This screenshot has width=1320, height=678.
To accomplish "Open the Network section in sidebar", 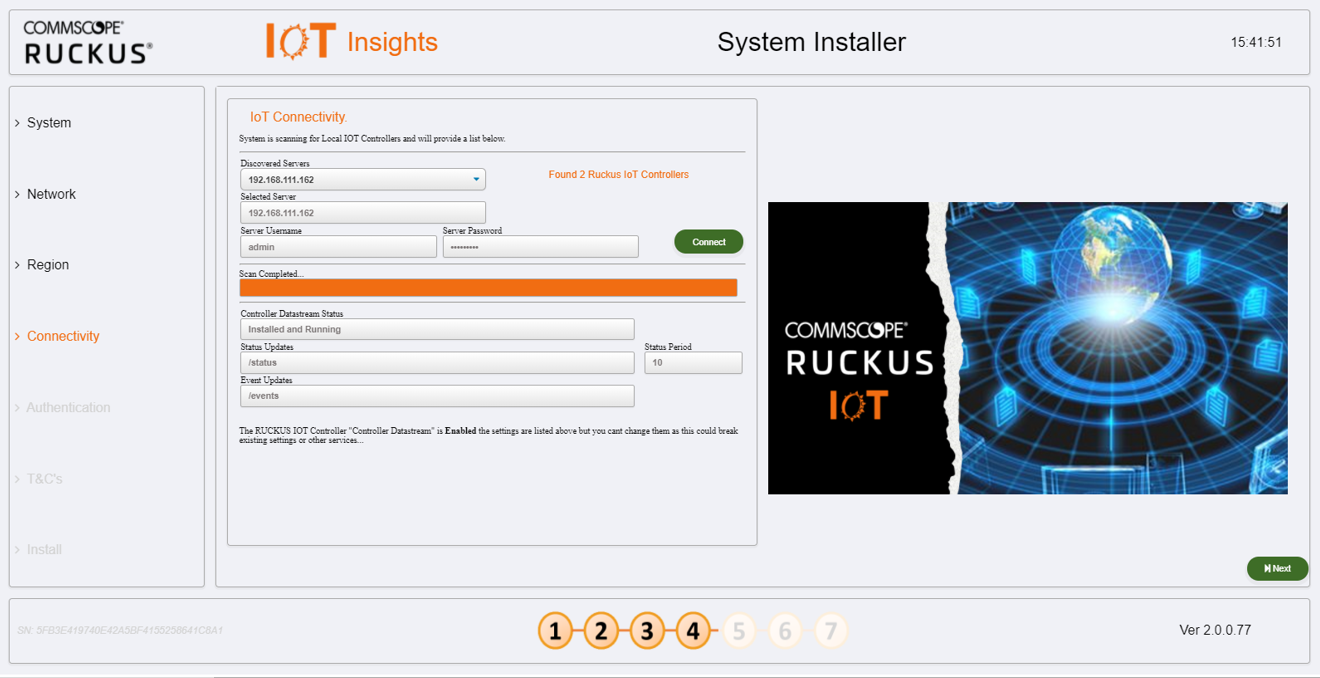I will pos(51,194).
